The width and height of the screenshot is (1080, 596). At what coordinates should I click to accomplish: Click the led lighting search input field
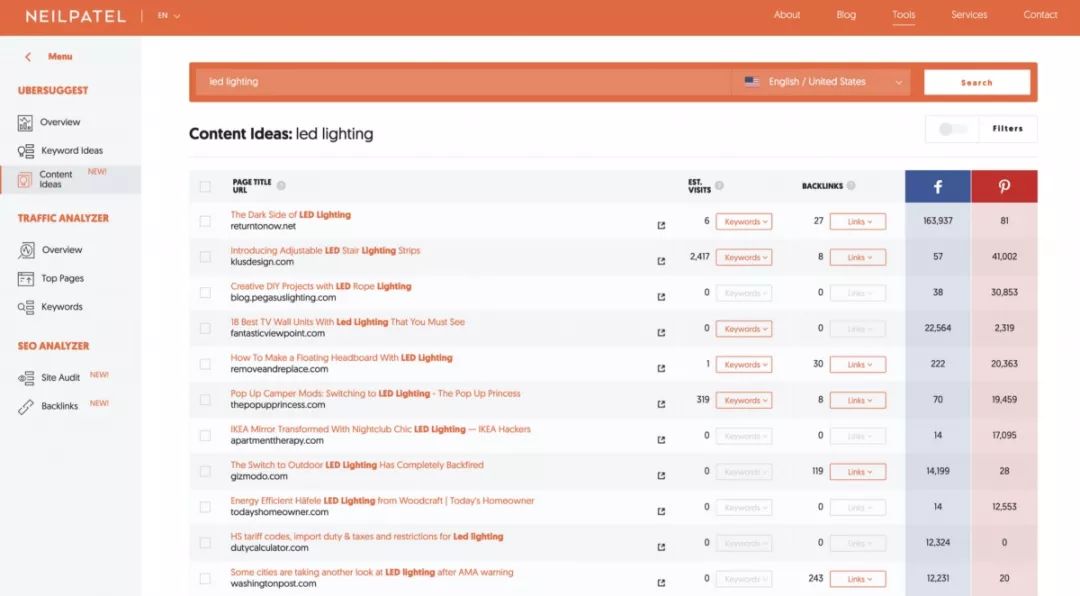click(x=463, y=82)
